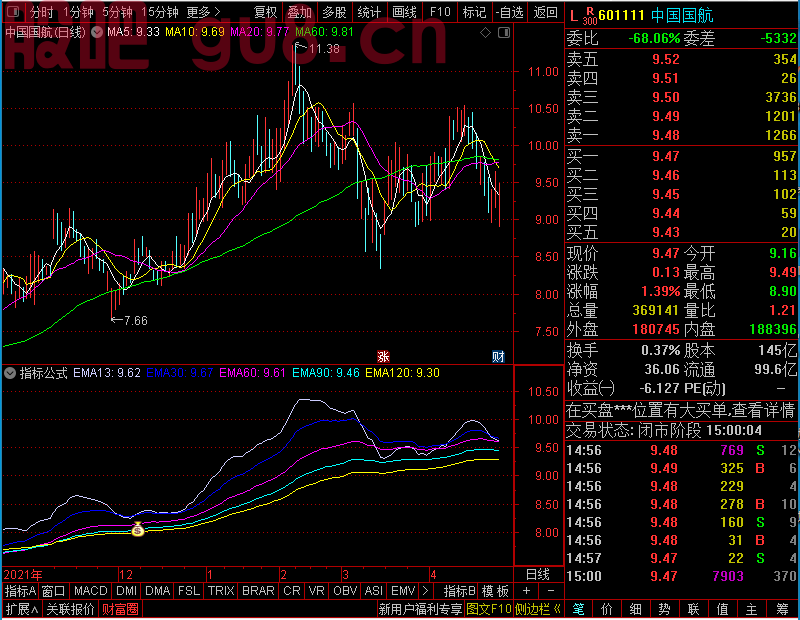Click the 日线 period label
This screenshot has width=800, height=620.
click(x=538, y=575)
